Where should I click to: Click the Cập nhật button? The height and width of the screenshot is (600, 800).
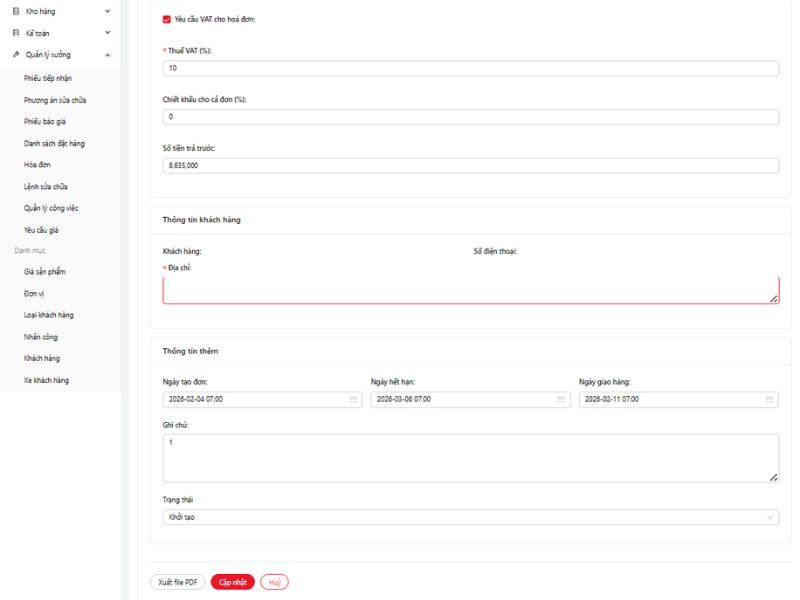232,582
